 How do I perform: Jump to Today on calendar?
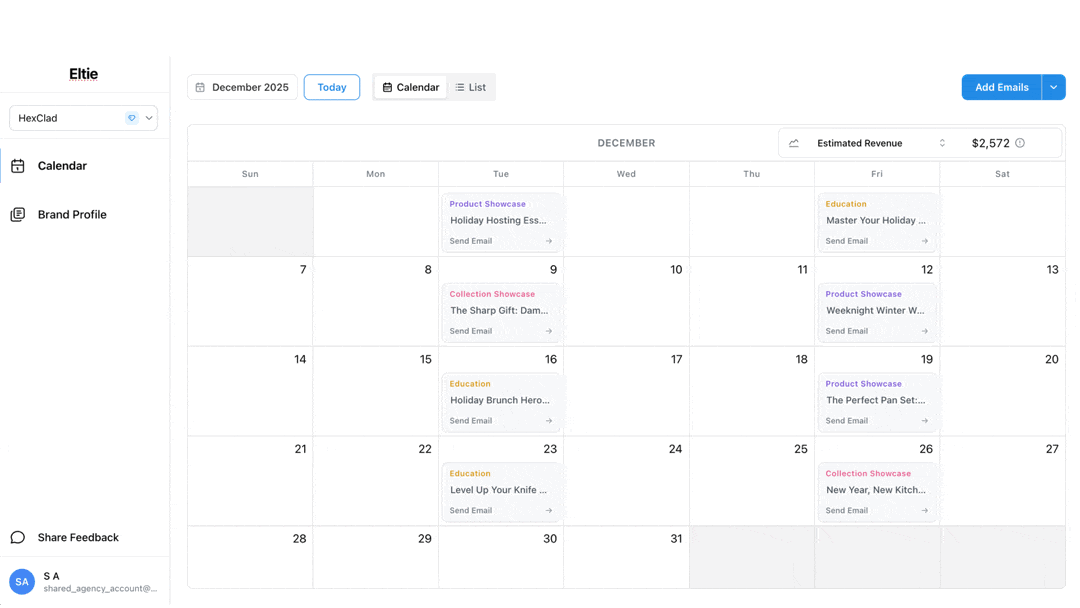tap(332, 88)
